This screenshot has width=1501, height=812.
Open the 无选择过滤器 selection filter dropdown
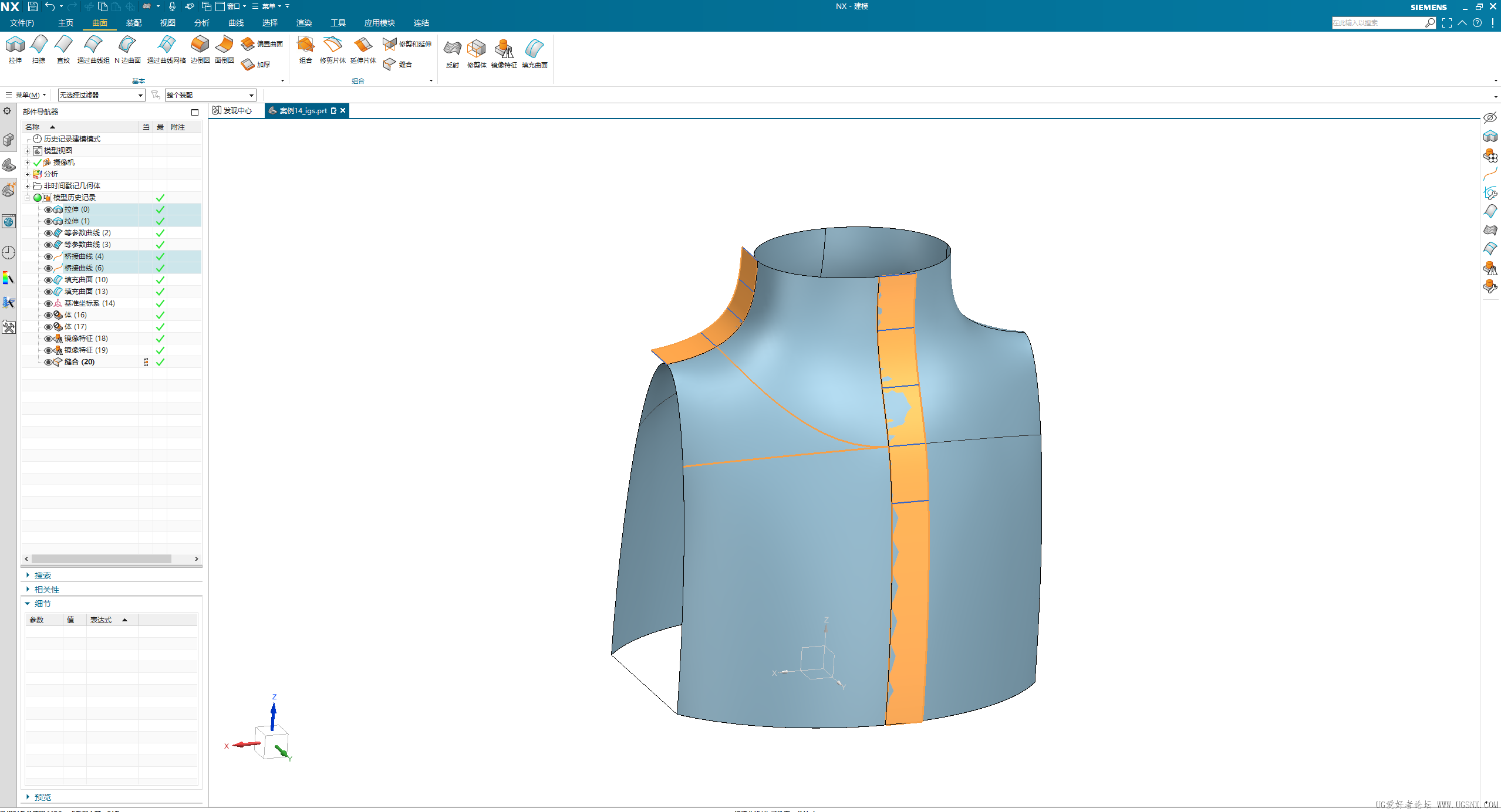(102, 95)
